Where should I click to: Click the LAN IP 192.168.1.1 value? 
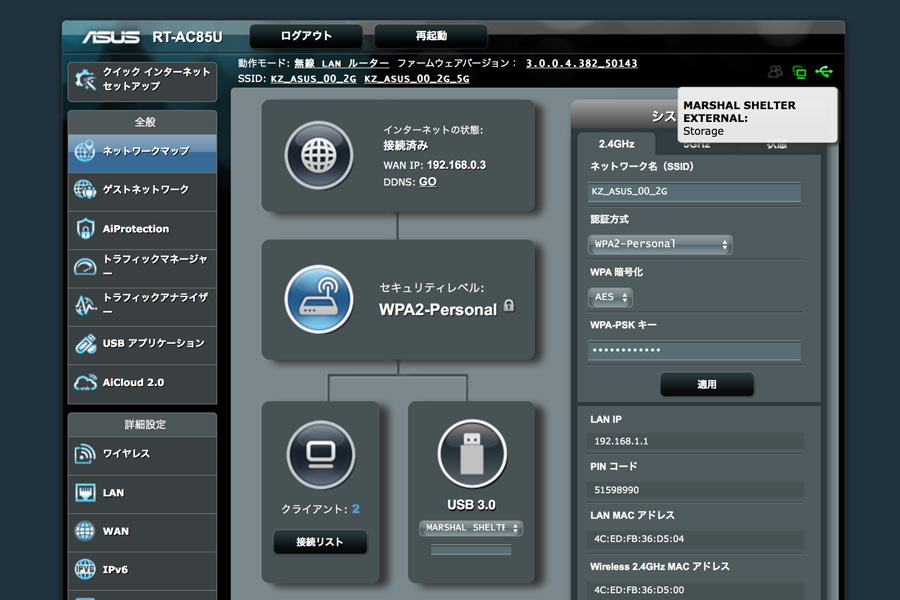point(621,442)
